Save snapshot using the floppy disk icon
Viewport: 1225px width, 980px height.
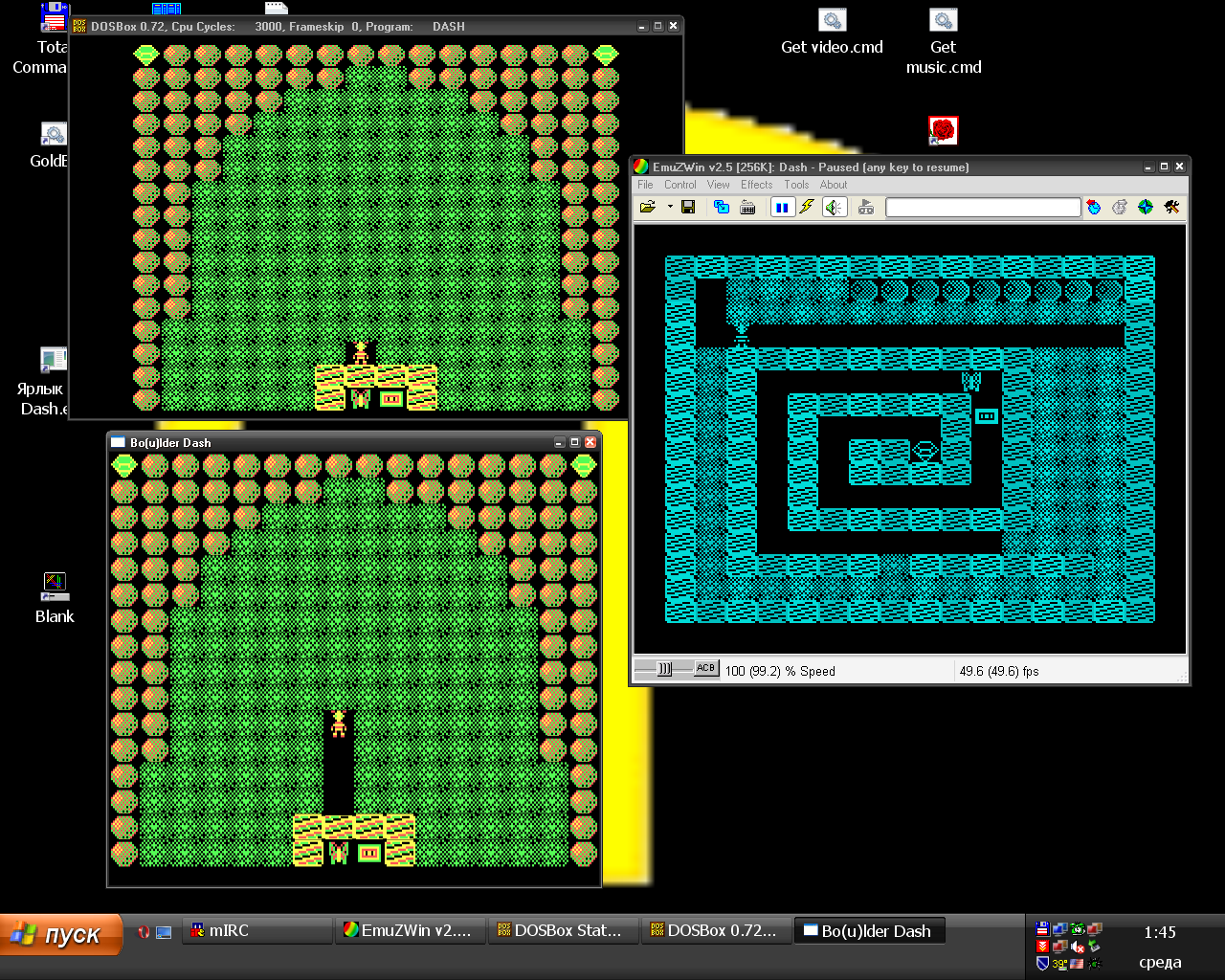tap(688, 207)
